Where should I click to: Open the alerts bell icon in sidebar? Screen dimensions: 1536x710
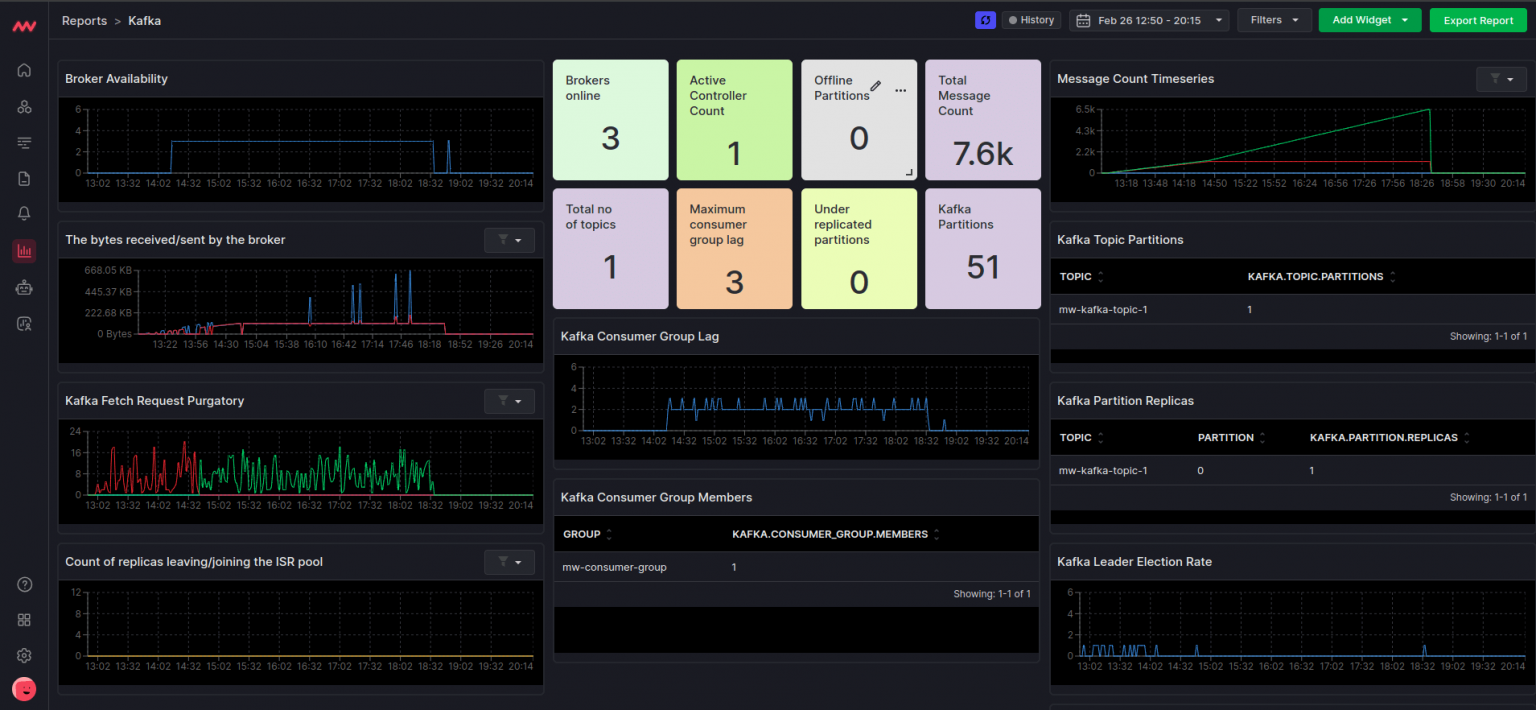24,214
